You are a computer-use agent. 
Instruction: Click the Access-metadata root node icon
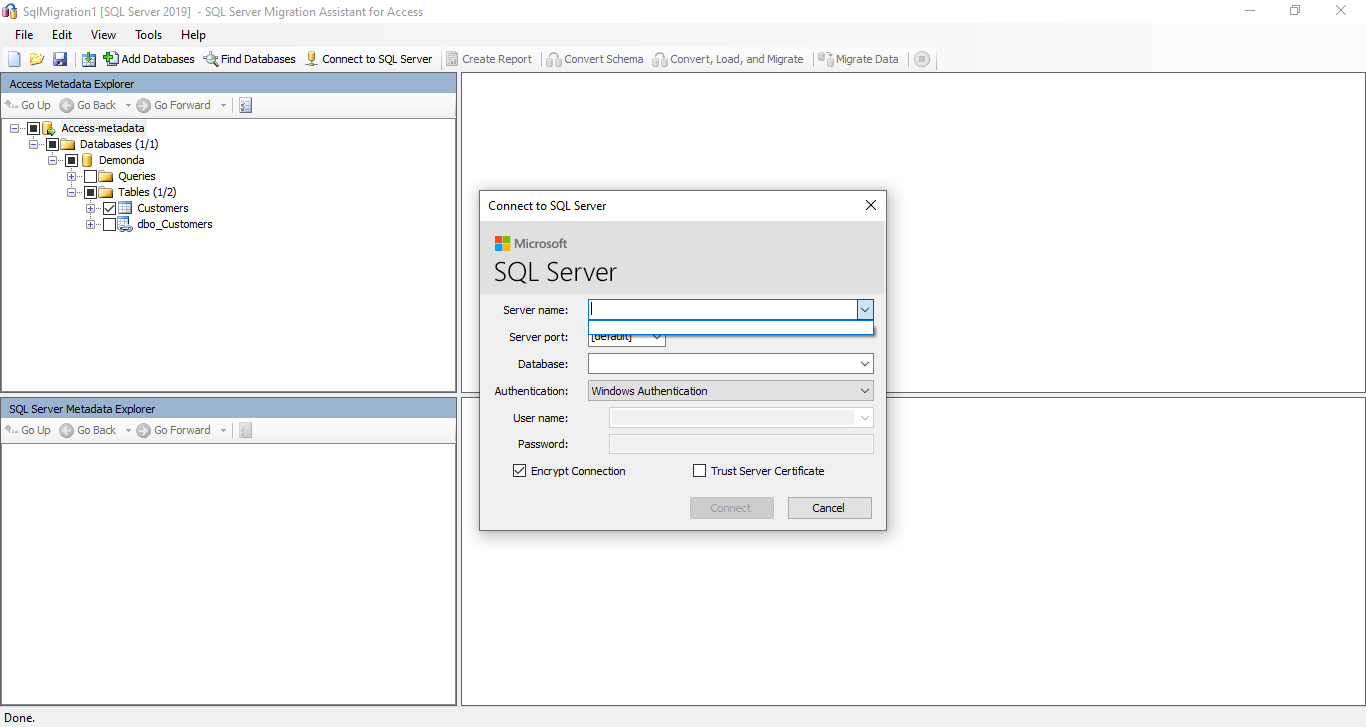(x=49, y=128)
